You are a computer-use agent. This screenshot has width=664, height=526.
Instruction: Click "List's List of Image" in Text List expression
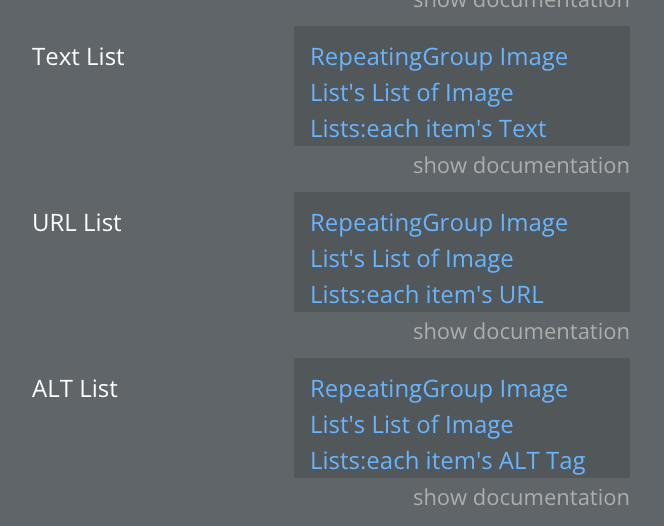coord(412,93)
